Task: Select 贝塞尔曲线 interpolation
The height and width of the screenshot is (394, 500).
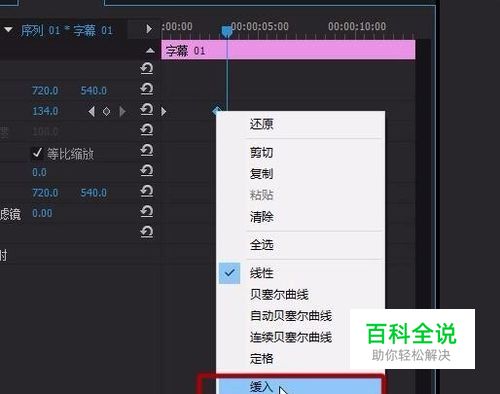Action: click(x=300, y=294)
